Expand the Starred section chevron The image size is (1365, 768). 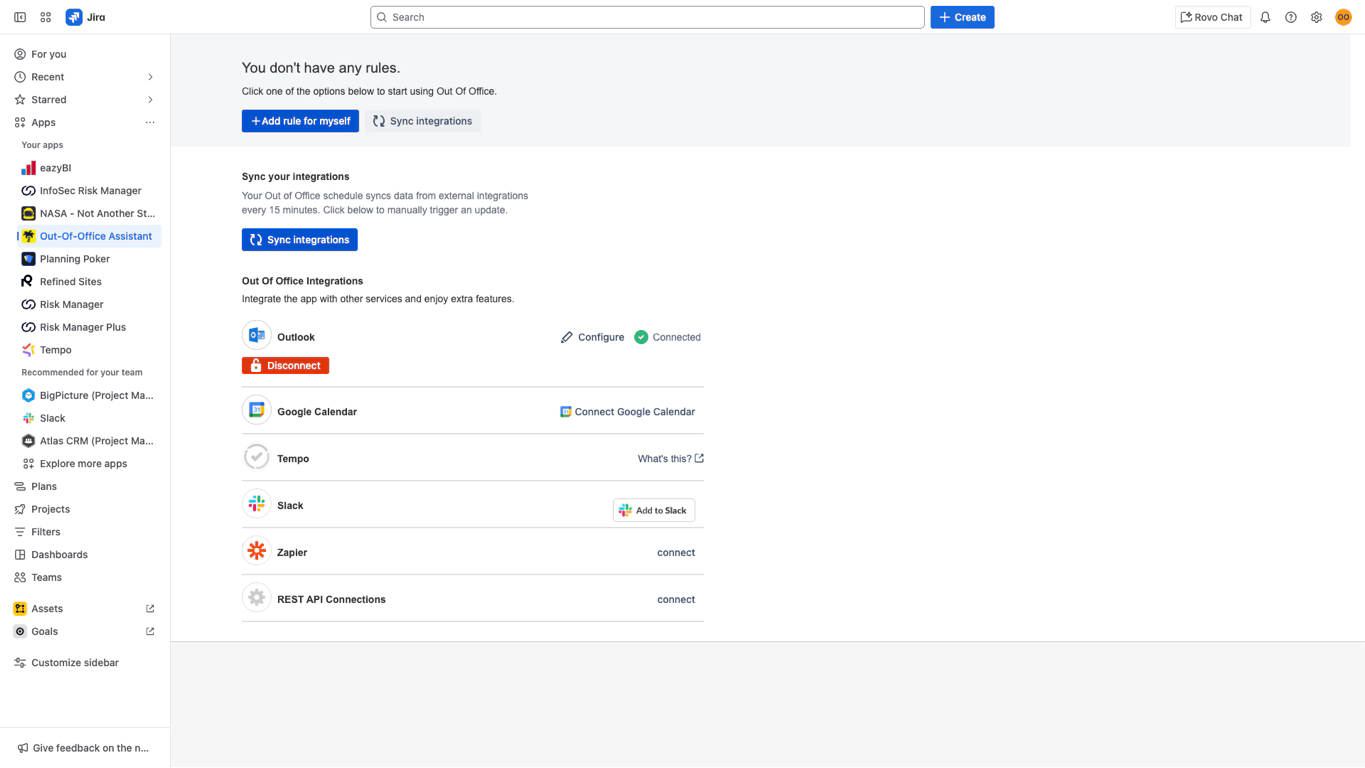150,100
